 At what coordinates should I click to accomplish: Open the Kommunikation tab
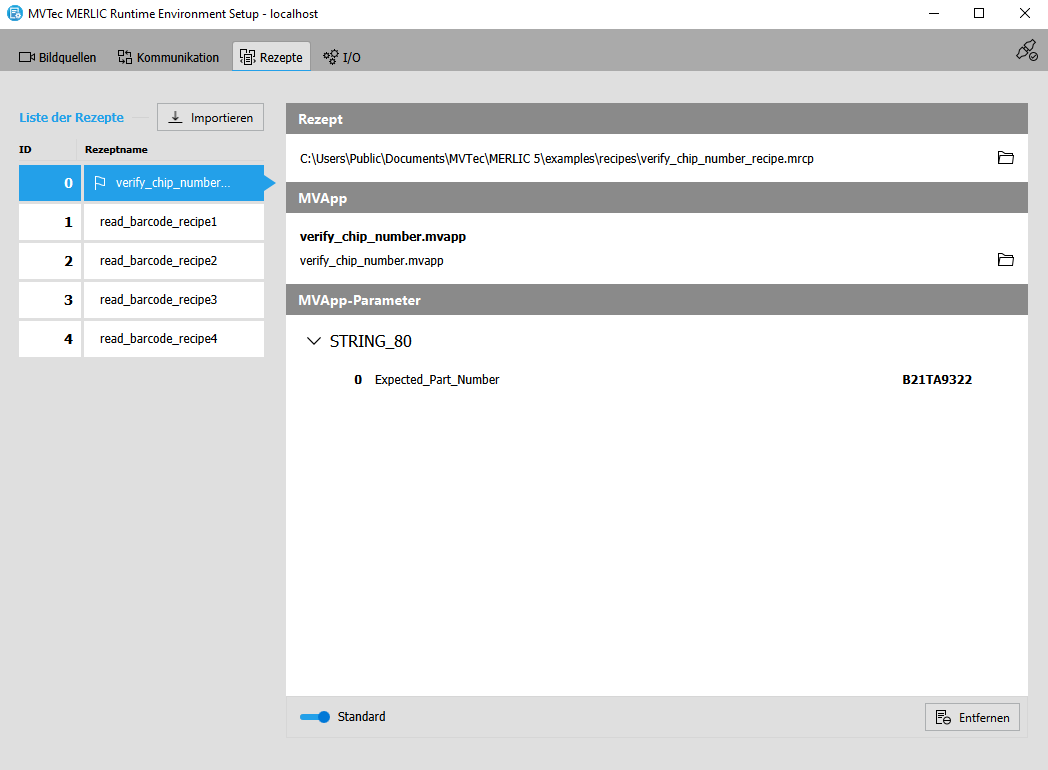click(168, 57)
